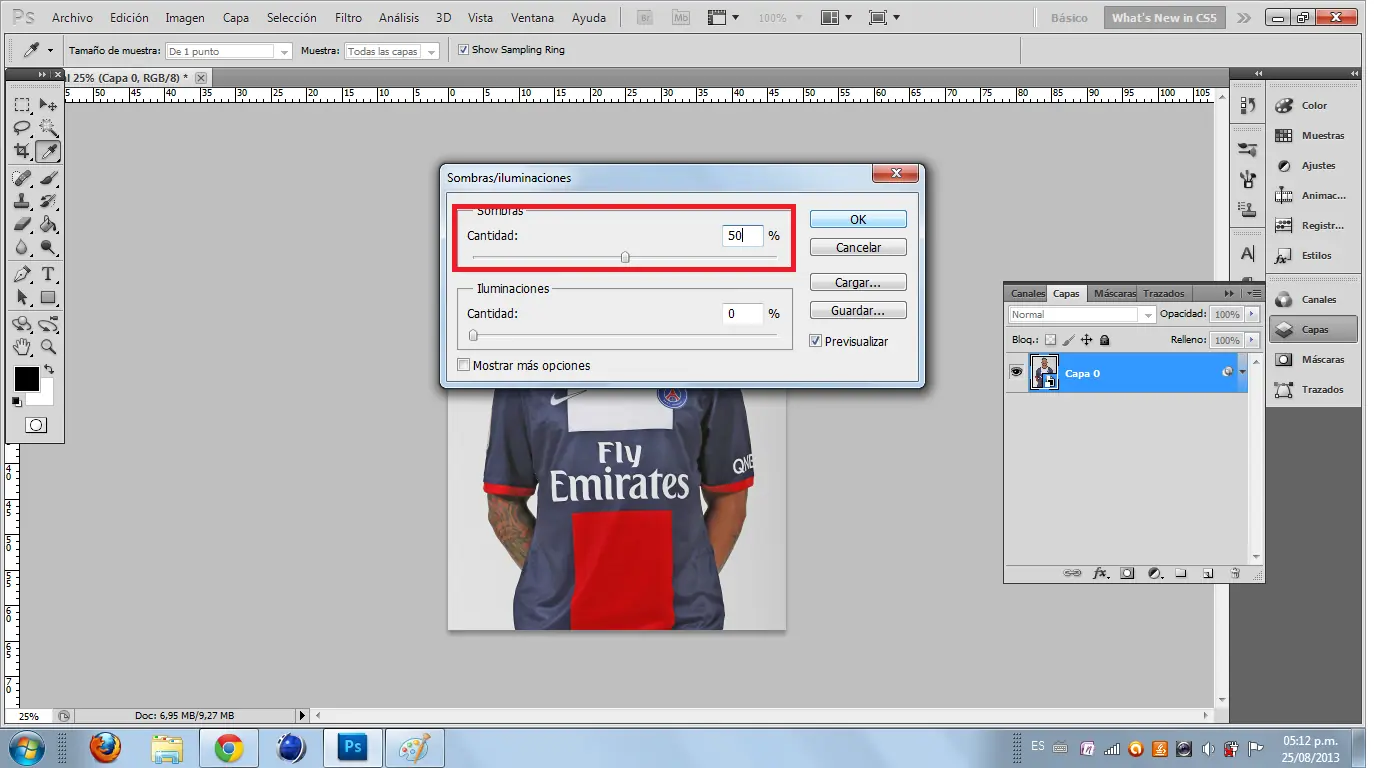The width and height of the screenshot is (1374, 768).
Task: Swap foreground and background colors
Action: [48, 369]
